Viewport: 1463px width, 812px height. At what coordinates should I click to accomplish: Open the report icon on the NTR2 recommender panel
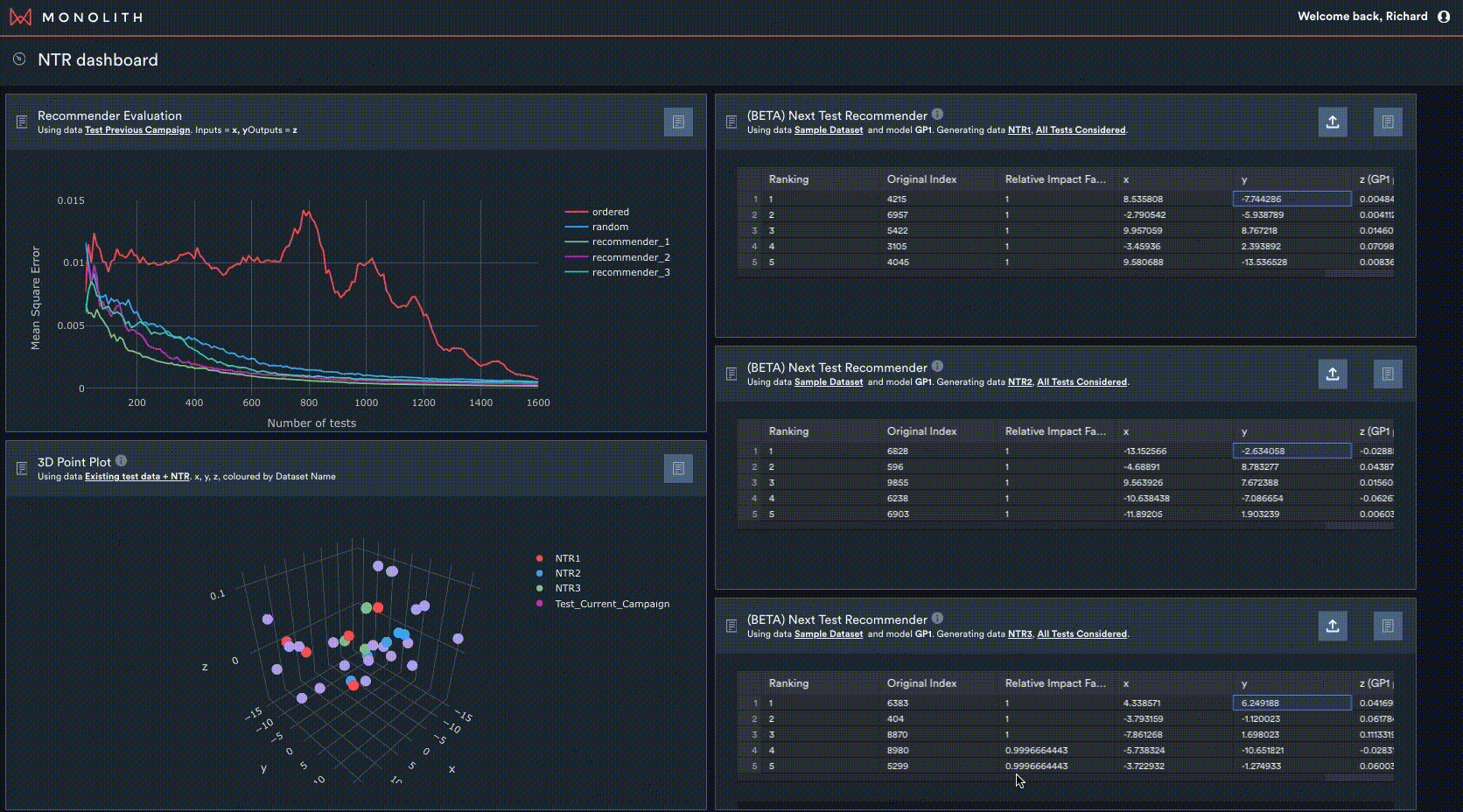coord(1389,374)
